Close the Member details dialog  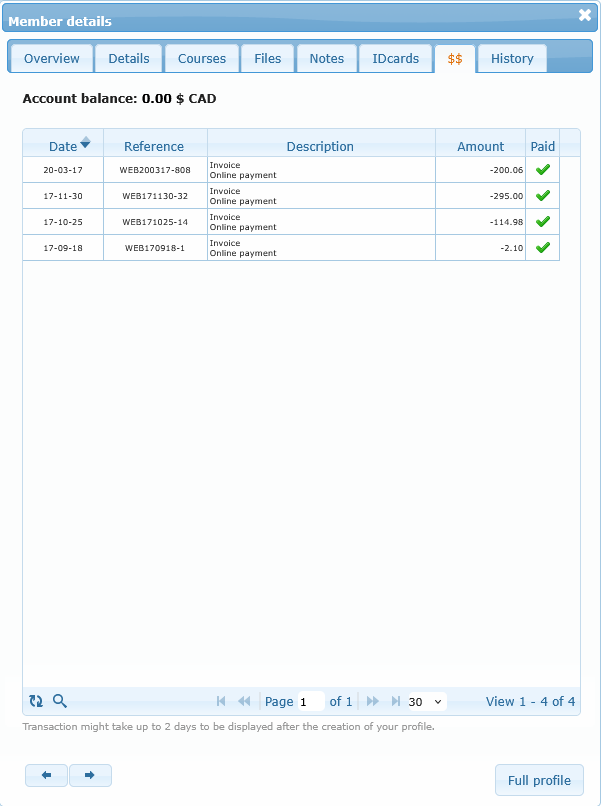coord(585,15)
